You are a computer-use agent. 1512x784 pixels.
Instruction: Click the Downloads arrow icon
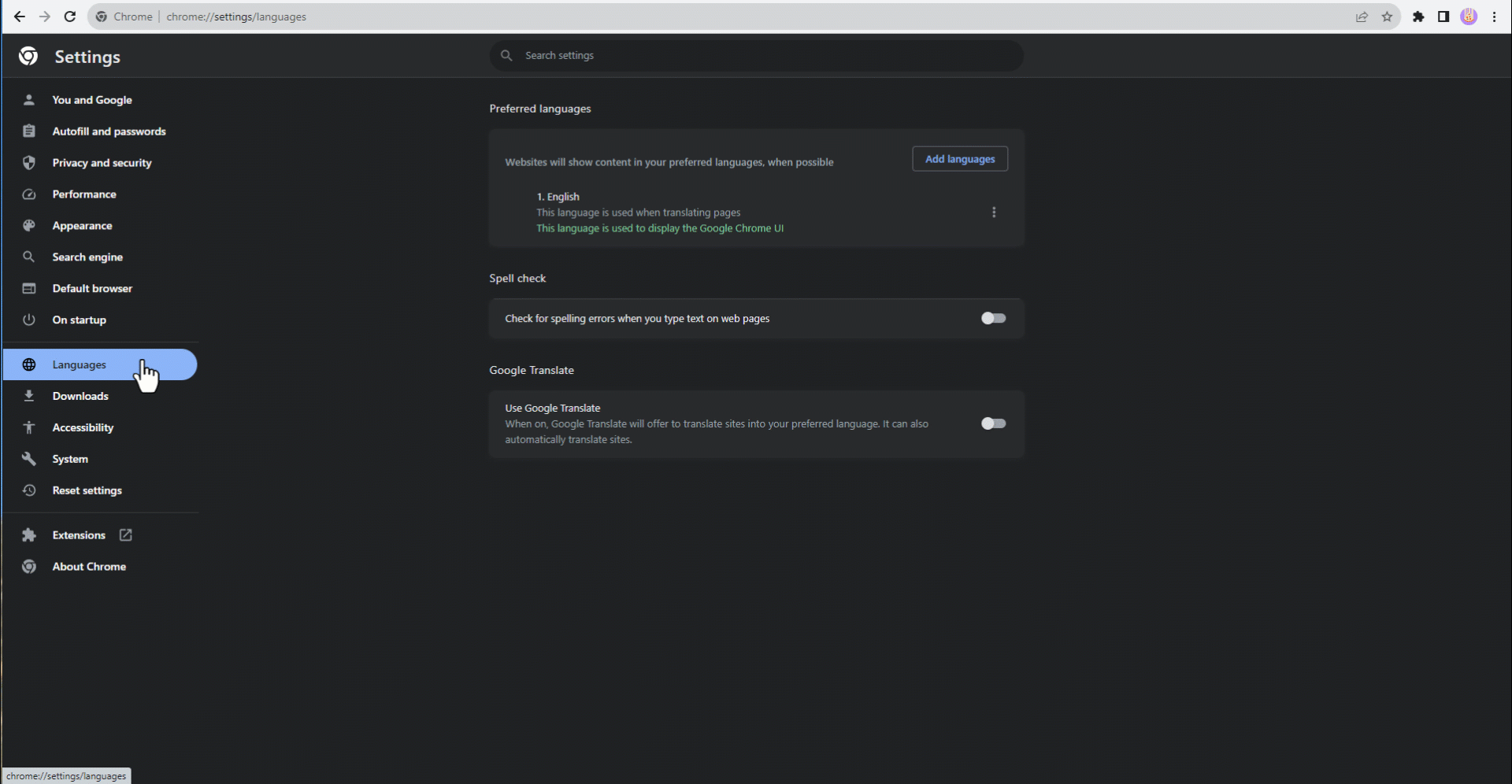click(x=29, y=396)
